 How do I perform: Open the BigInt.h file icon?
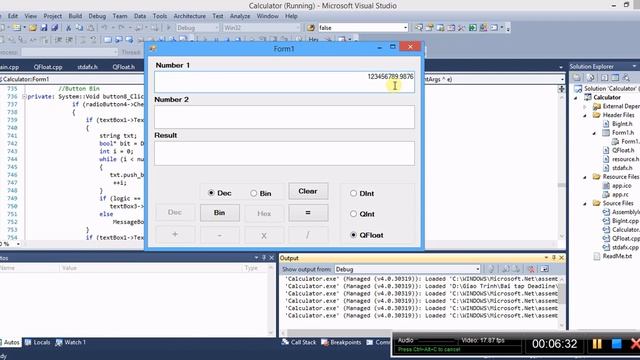606,124
